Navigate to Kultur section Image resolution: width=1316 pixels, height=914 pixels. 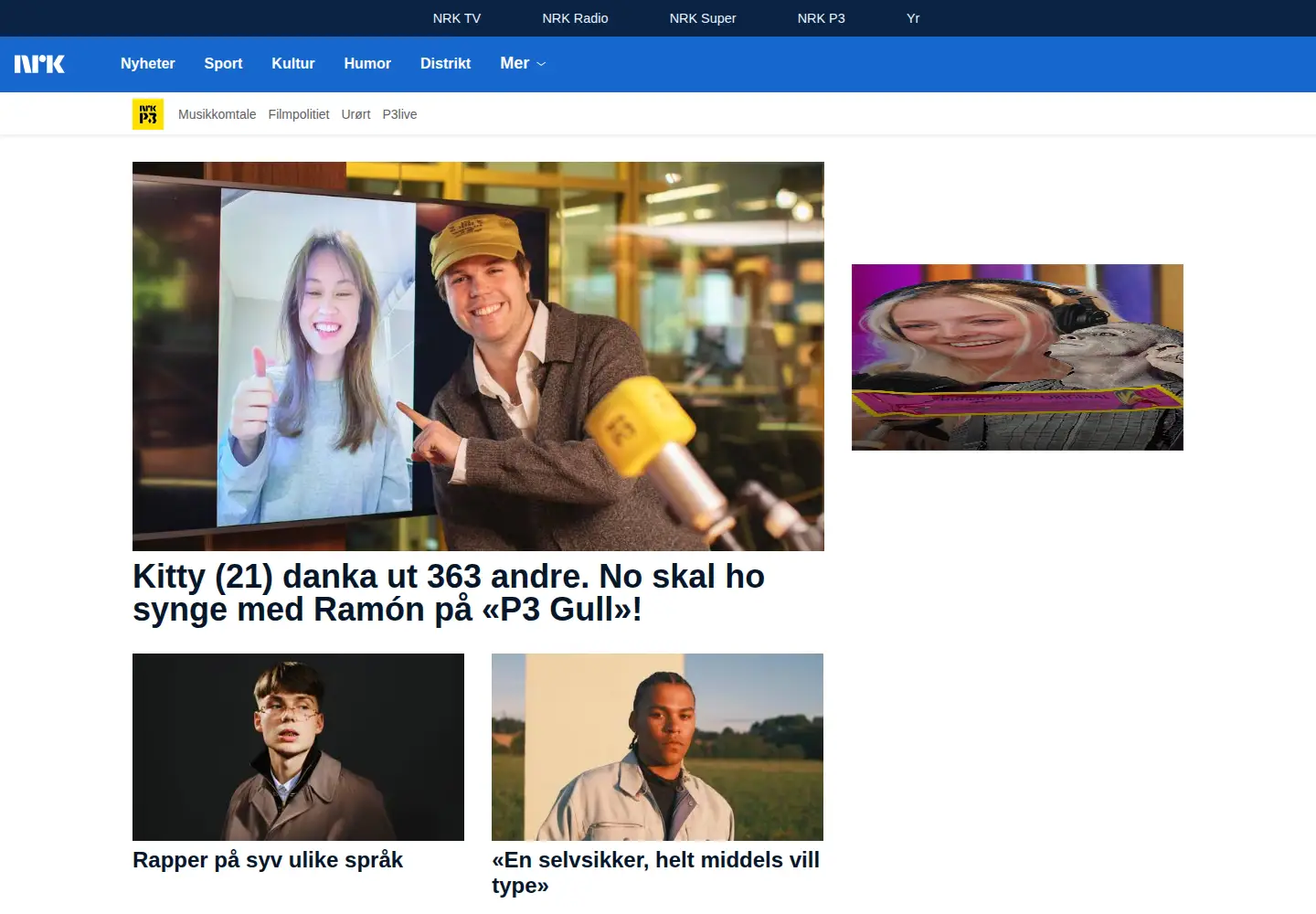click(x=293, y=63)
